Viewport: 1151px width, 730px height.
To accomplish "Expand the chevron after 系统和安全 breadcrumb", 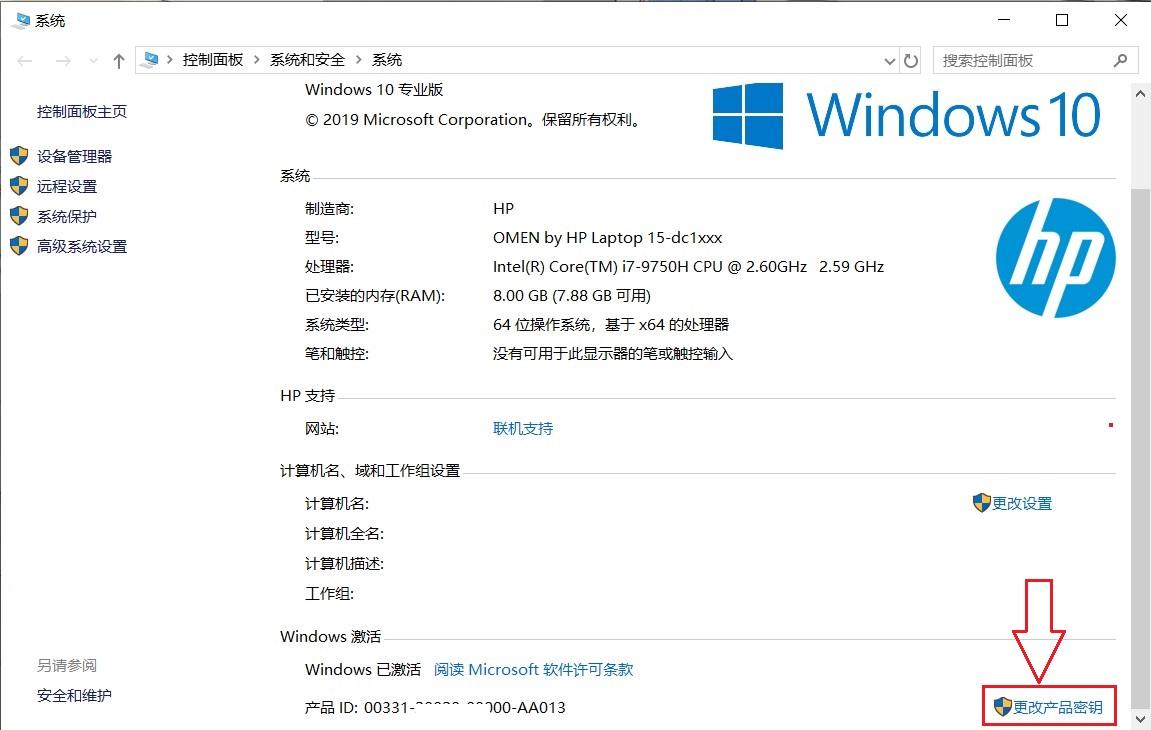I will coord(359,60).
